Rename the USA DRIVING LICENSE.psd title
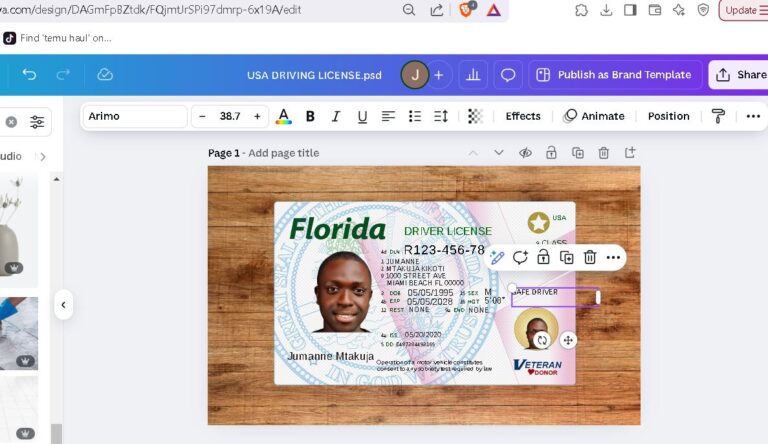Viewport: 768px width, 444px height. pyautogui.click(x=314, y=75)
